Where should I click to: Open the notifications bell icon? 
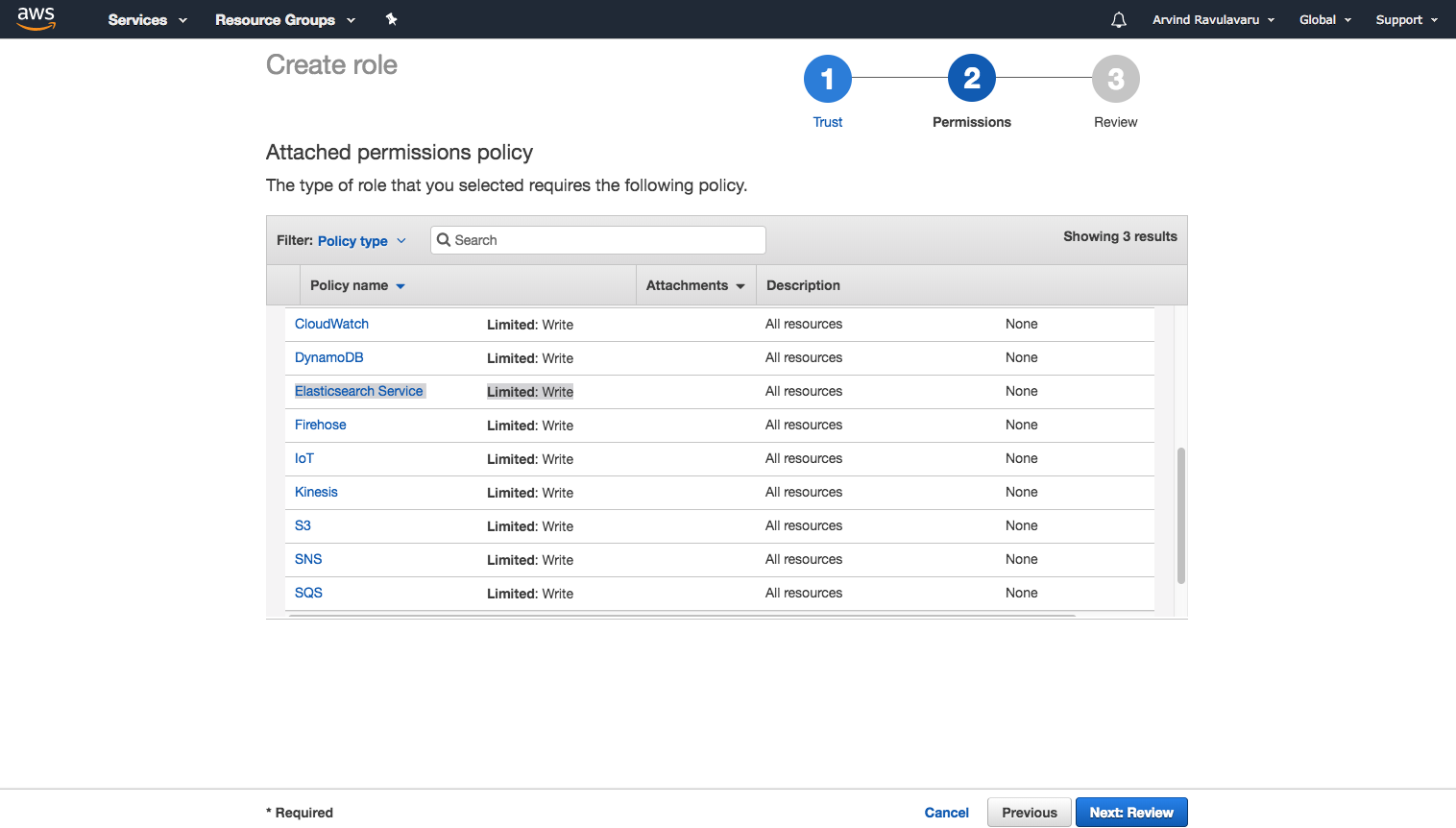tap(1119, 19)
